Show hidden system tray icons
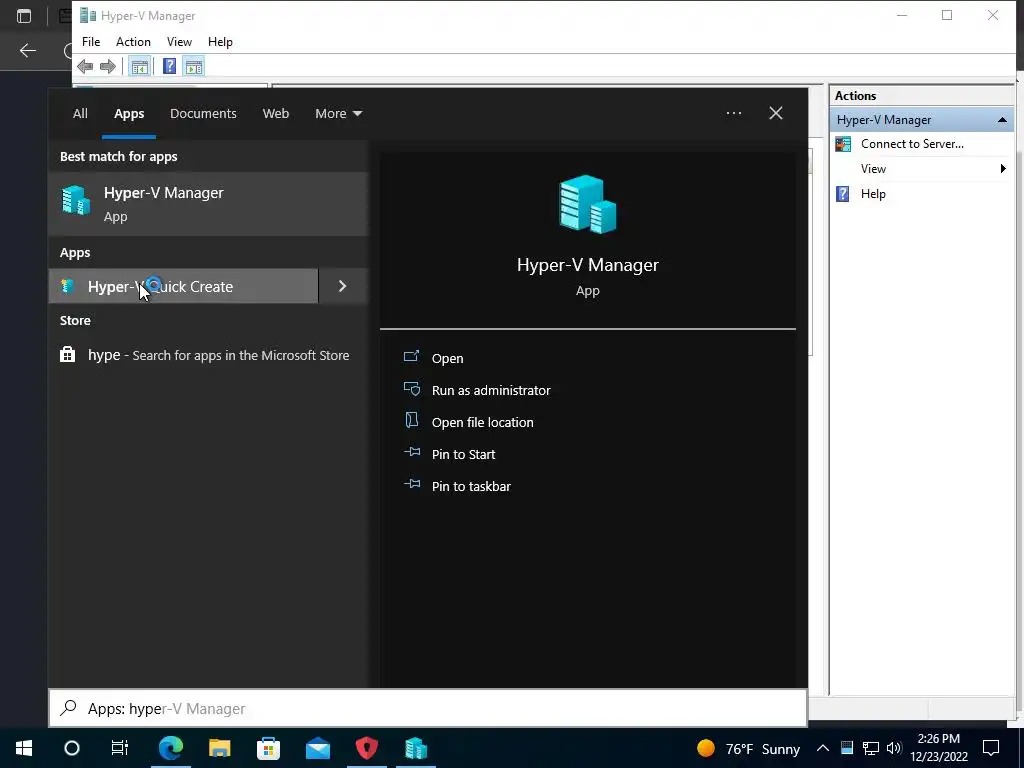 pos(823,748)
